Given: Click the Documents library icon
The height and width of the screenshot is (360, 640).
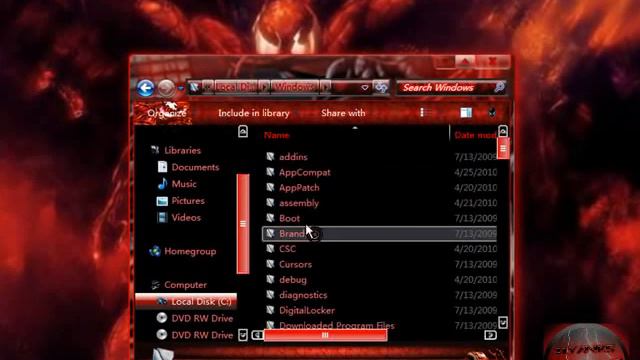Looking at the screenshot, I should 162,167.
